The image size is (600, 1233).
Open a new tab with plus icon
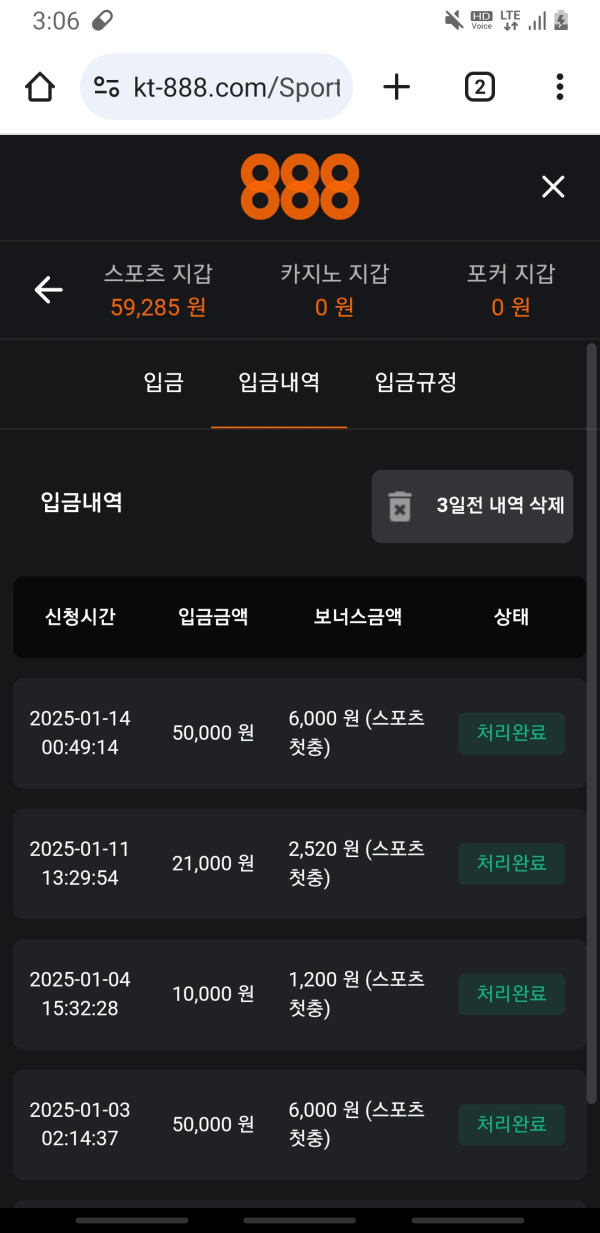coord(397,87)
